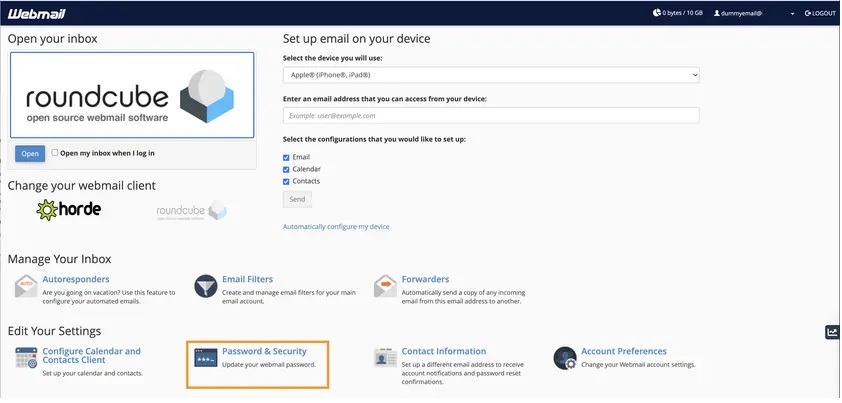
Task: Click the Webmail logo
Action: pos(37,14)
